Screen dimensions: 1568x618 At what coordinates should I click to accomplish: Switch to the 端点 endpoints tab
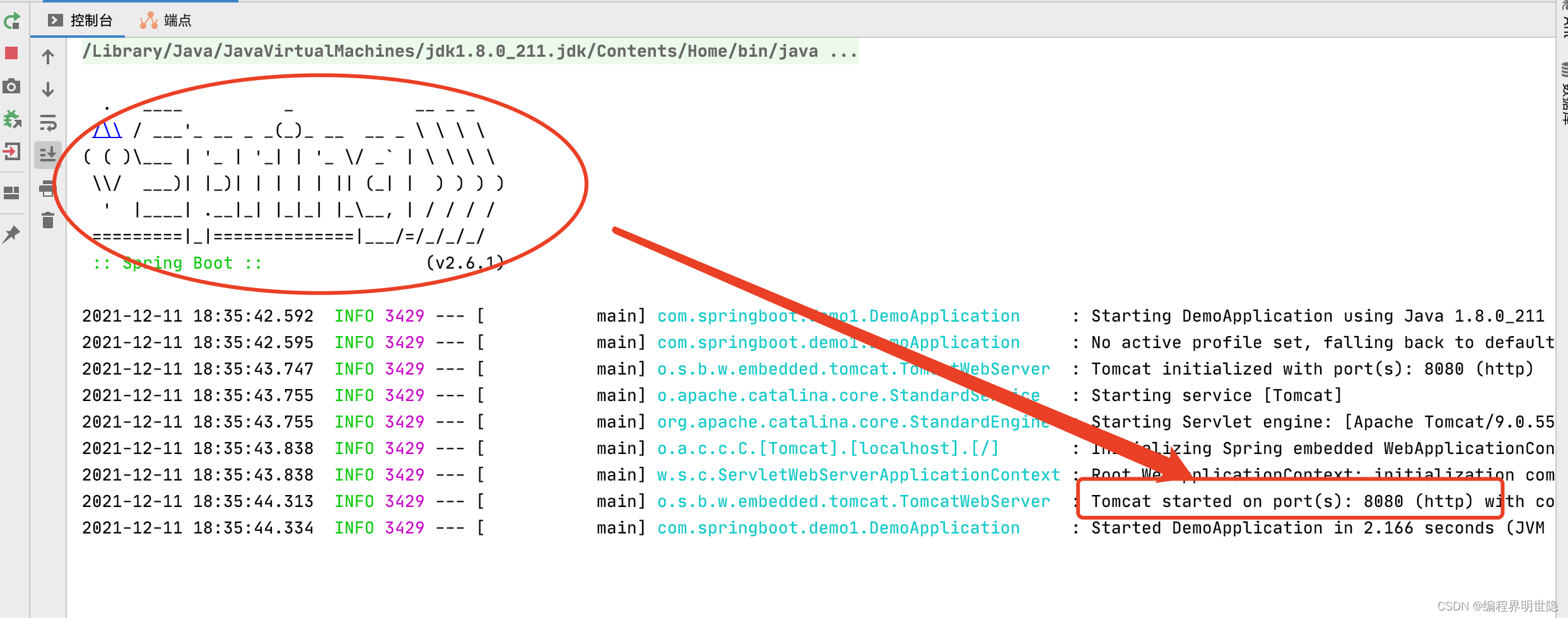point(166,21)
